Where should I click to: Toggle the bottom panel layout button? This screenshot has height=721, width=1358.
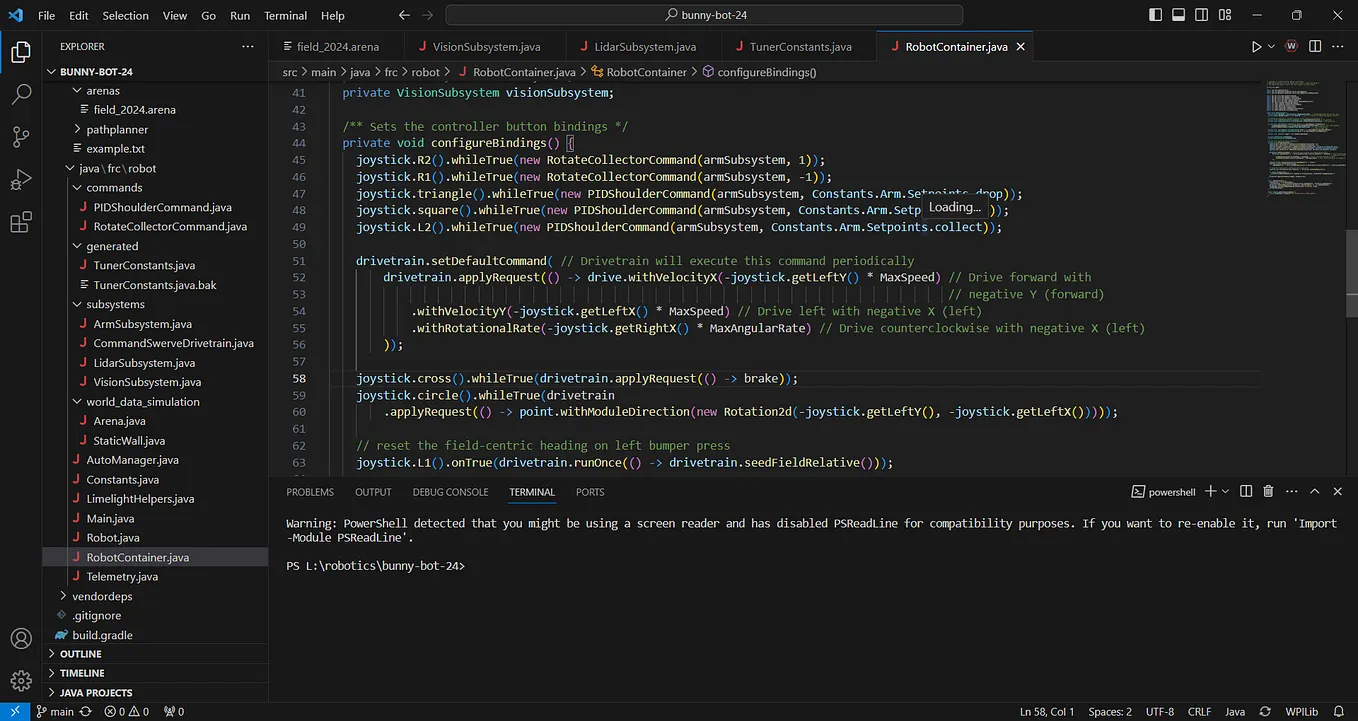[1179, 15]
